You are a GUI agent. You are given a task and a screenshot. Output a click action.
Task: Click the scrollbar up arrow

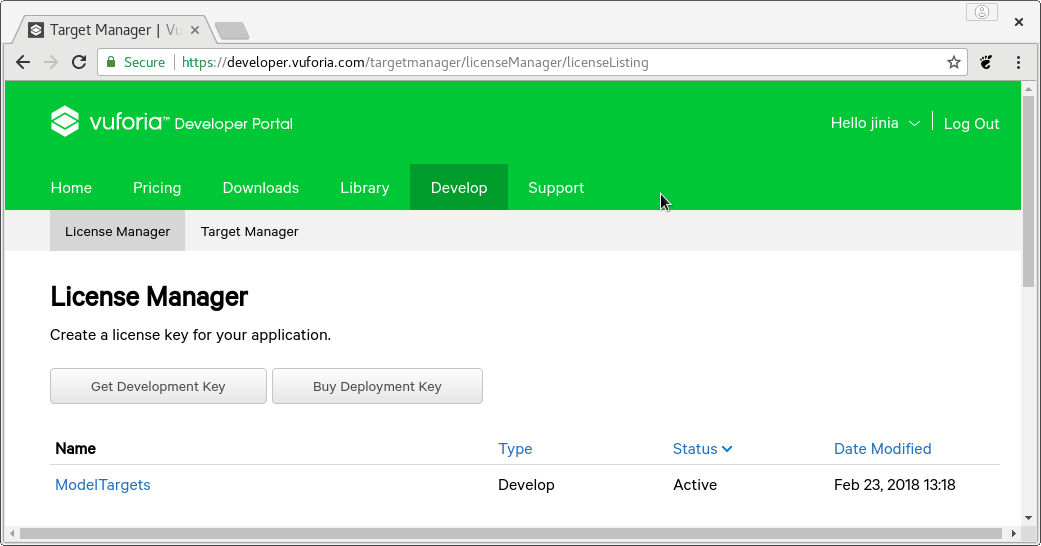click(x=1028, y=88)
